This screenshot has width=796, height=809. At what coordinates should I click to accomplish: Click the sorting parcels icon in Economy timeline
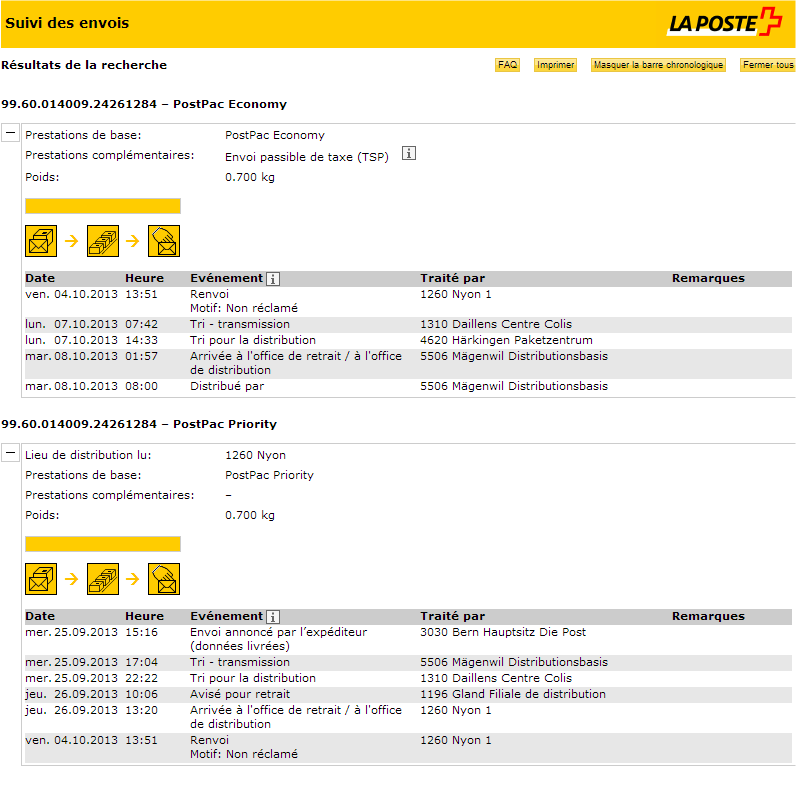coord(103,241)
